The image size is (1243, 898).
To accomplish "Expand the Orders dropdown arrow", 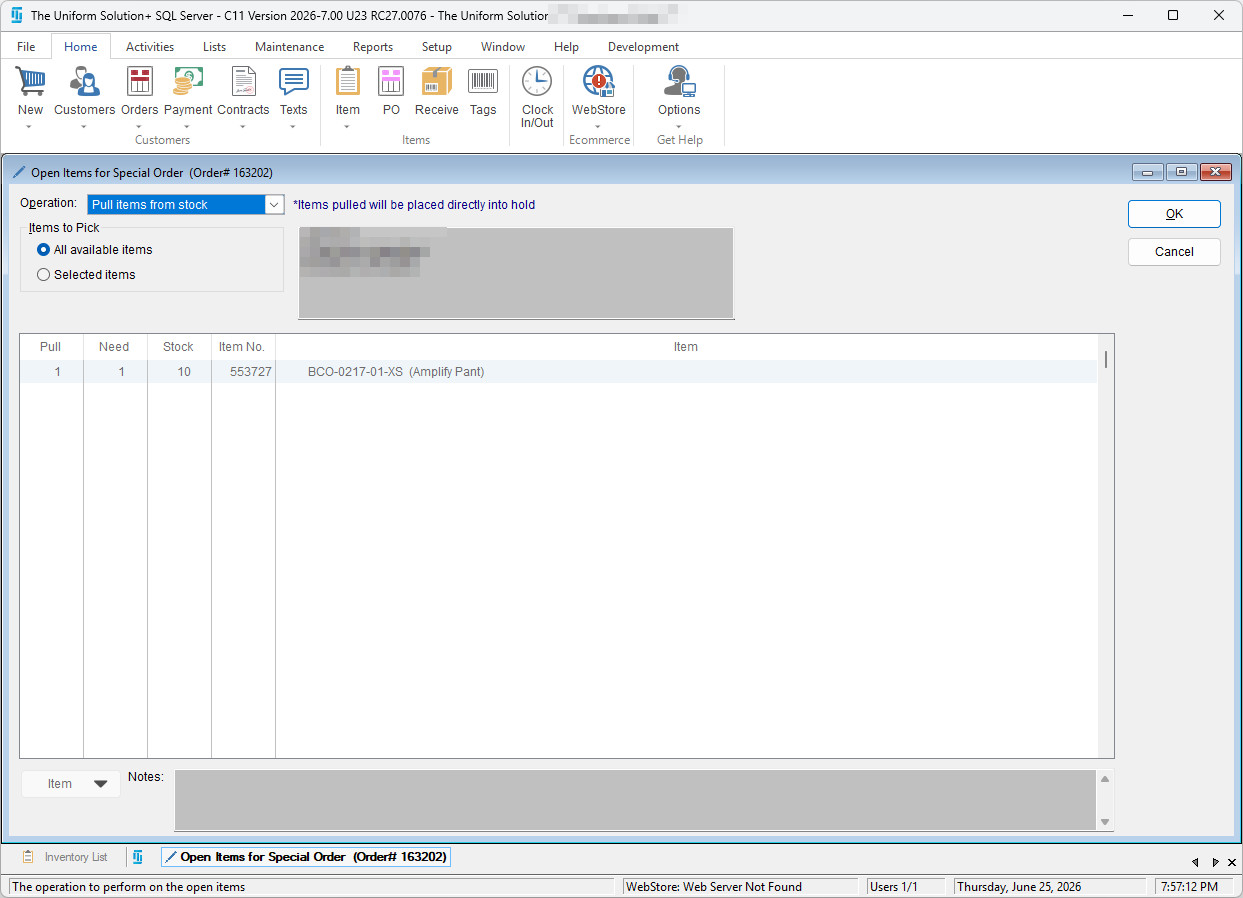I will (140, 127).
